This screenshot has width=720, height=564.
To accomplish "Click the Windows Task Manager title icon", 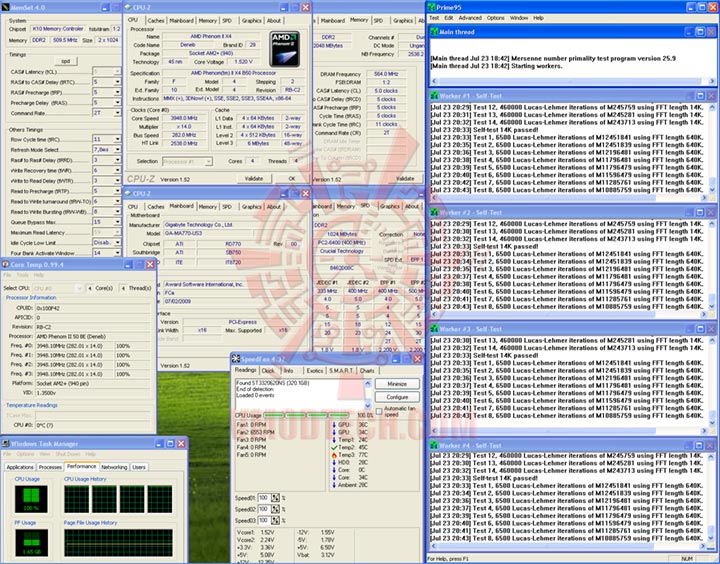I will pyautogui.click(x=6, y=444).
